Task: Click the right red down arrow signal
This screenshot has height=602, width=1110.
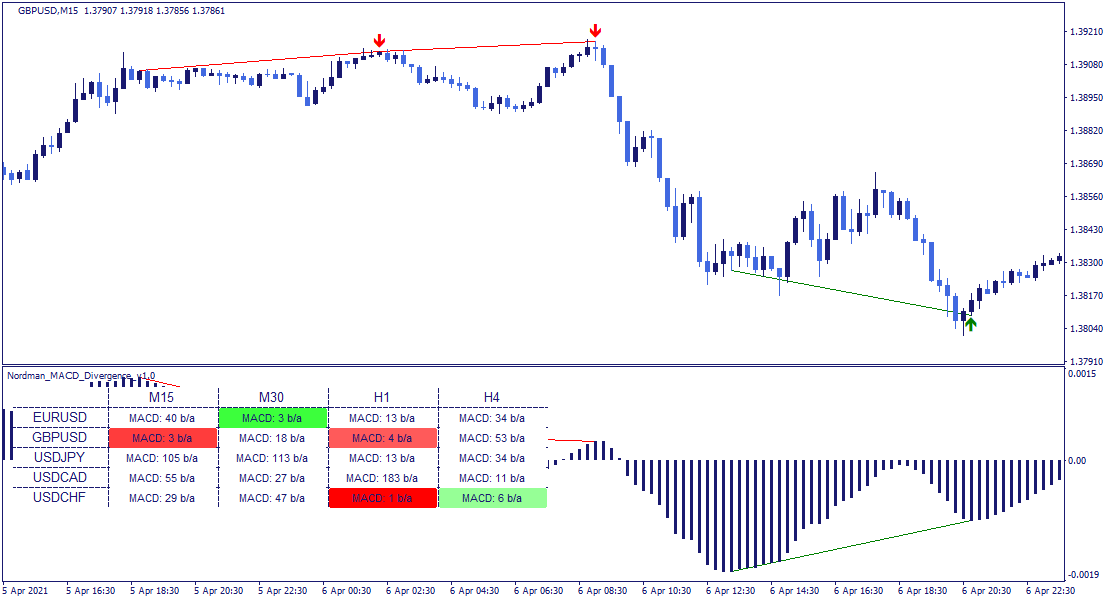Action: pos(595,31)
